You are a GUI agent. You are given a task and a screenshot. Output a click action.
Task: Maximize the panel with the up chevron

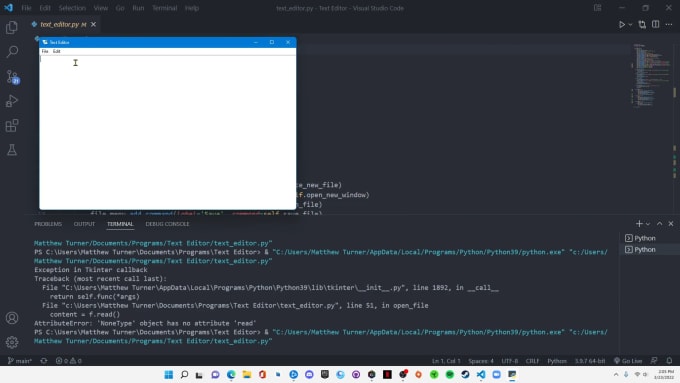[659, 224]
